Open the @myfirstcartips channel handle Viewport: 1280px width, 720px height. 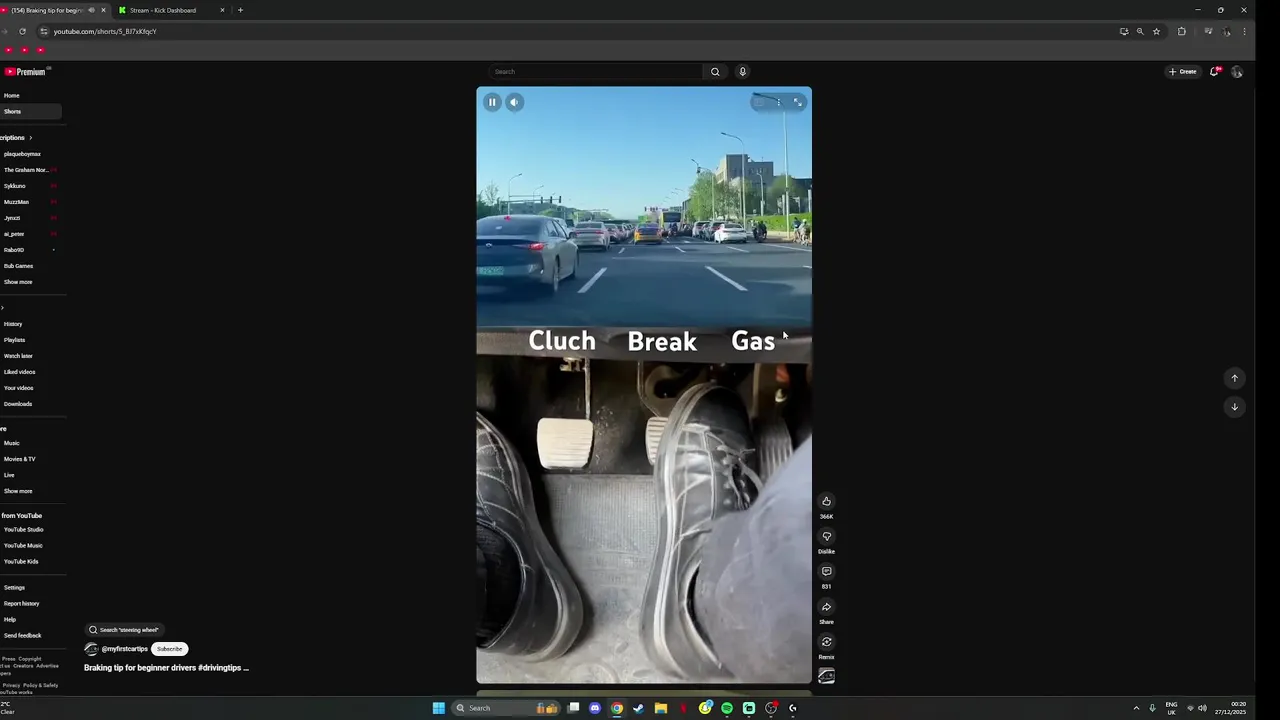(125, 649)
